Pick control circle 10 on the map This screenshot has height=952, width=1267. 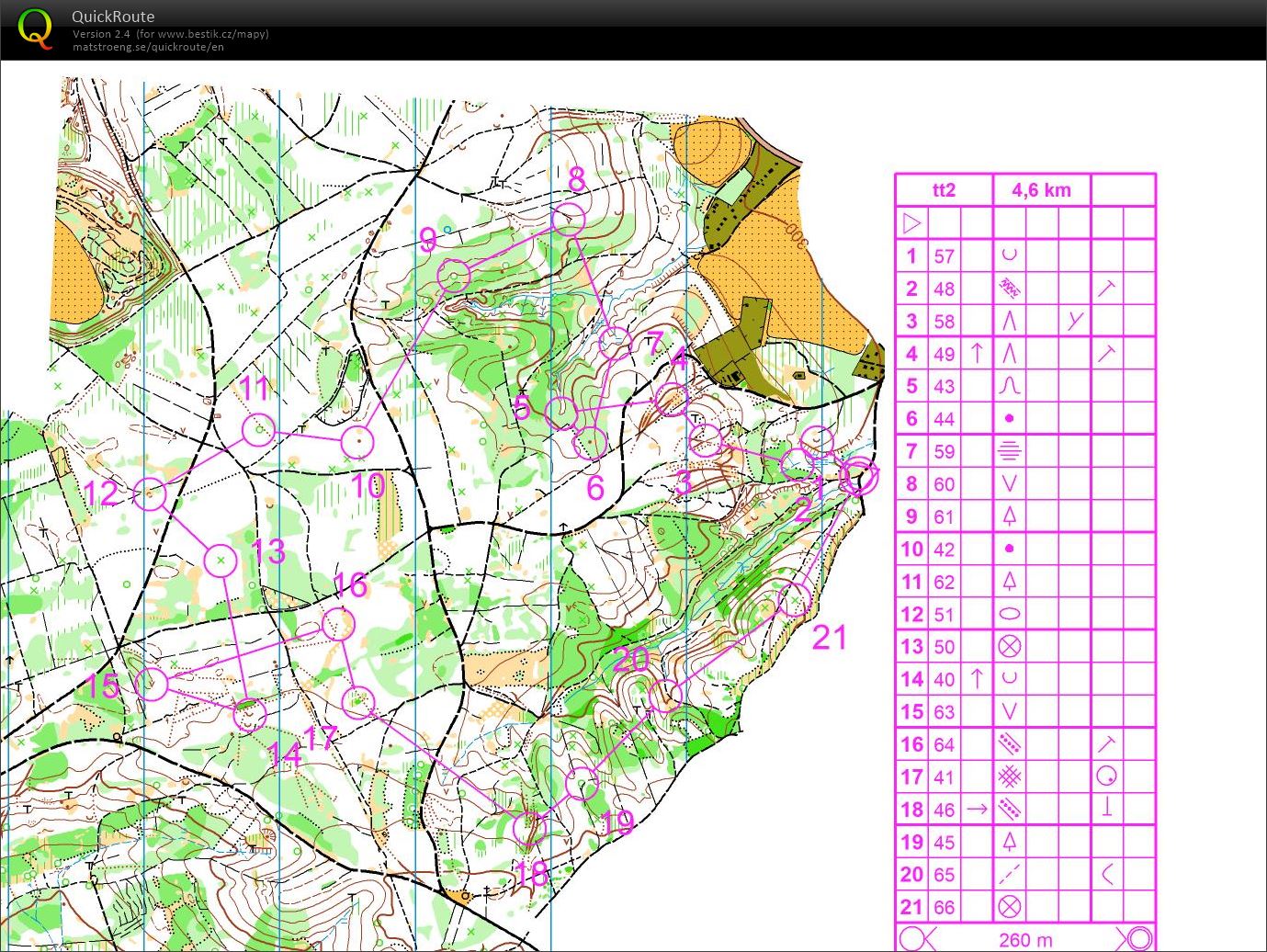click(x=357, y=442)
